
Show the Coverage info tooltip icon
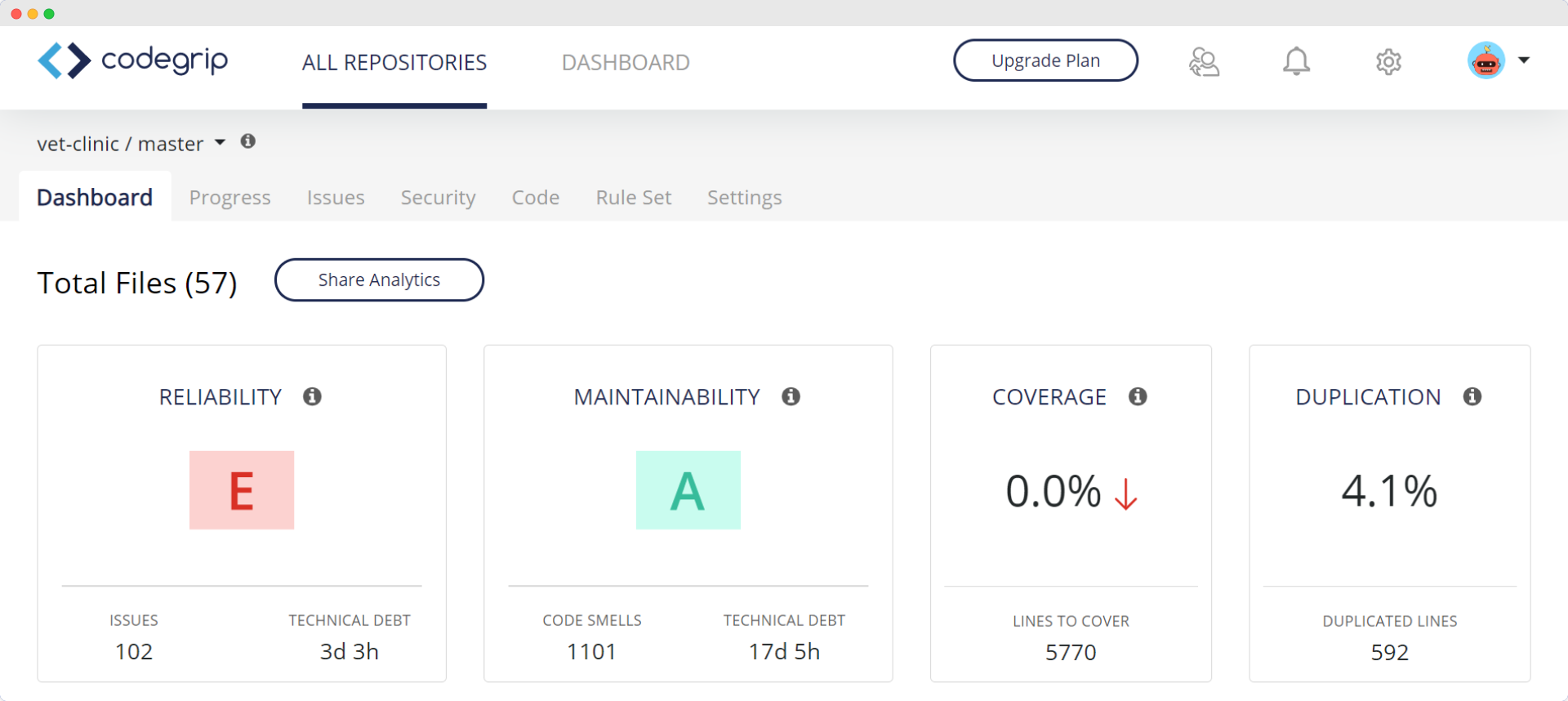(x=1138, y=396)
